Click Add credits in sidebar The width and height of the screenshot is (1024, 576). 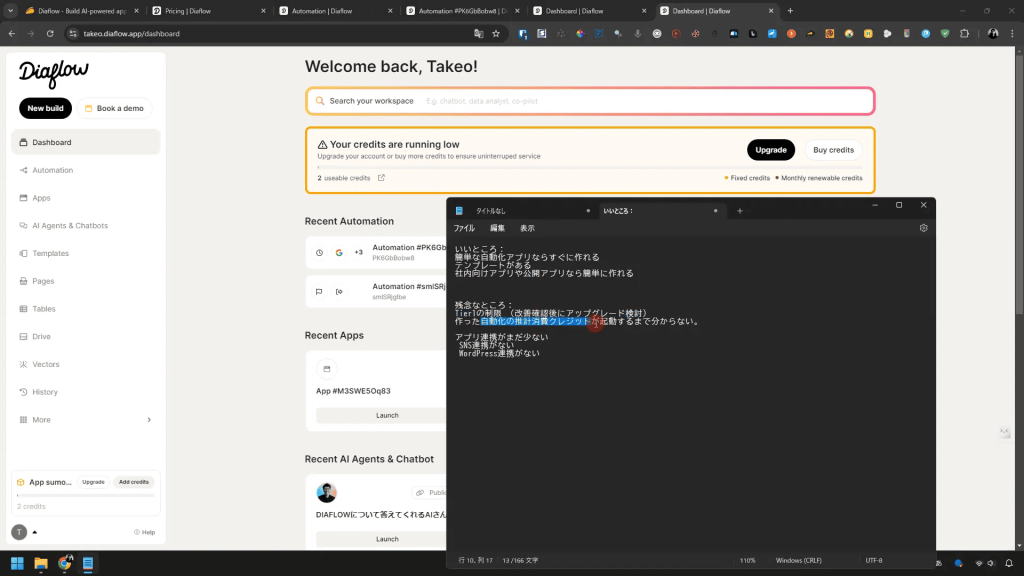134,482
